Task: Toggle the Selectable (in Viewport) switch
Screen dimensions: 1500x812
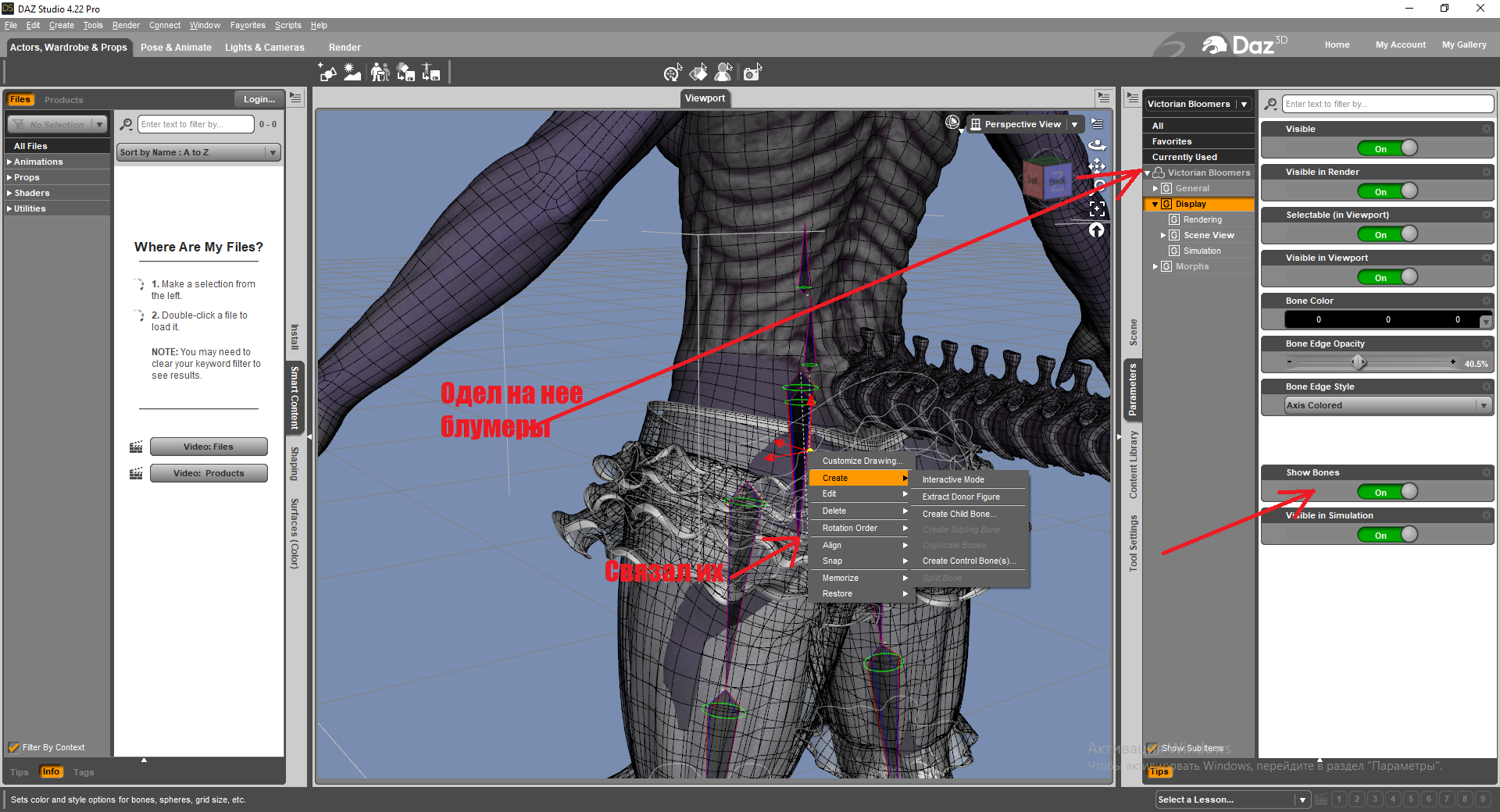Action: 1387,234
